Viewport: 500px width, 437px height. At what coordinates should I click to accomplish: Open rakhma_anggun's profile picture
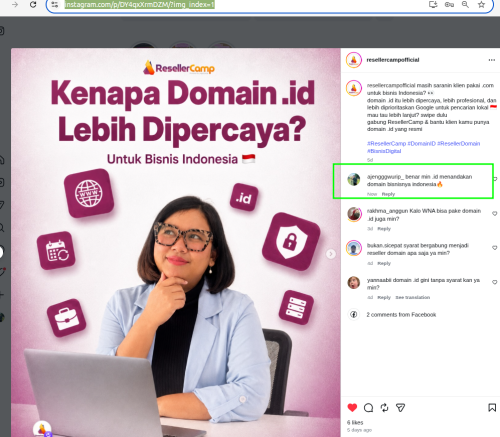pos(354,214)
